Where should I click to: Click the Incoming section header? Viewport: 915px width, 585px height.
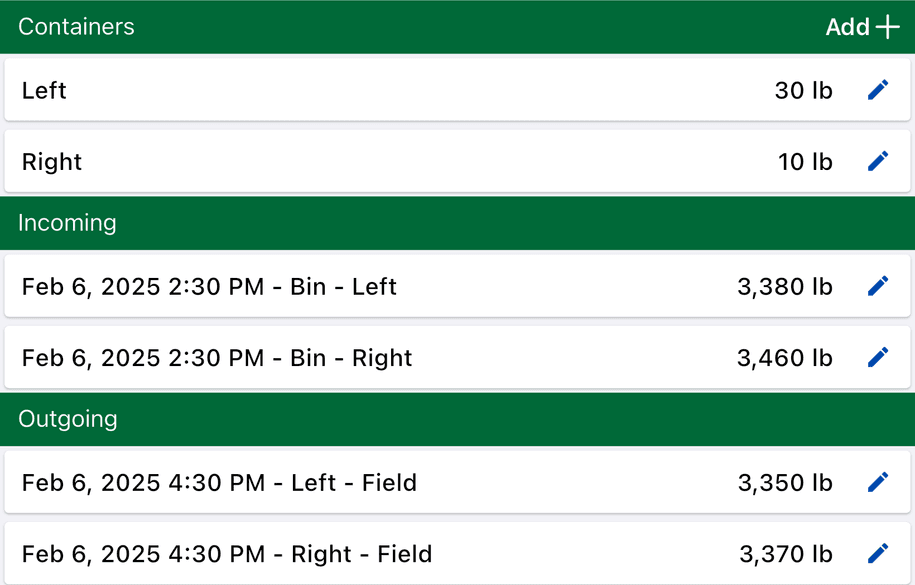[x=67, y=223]
